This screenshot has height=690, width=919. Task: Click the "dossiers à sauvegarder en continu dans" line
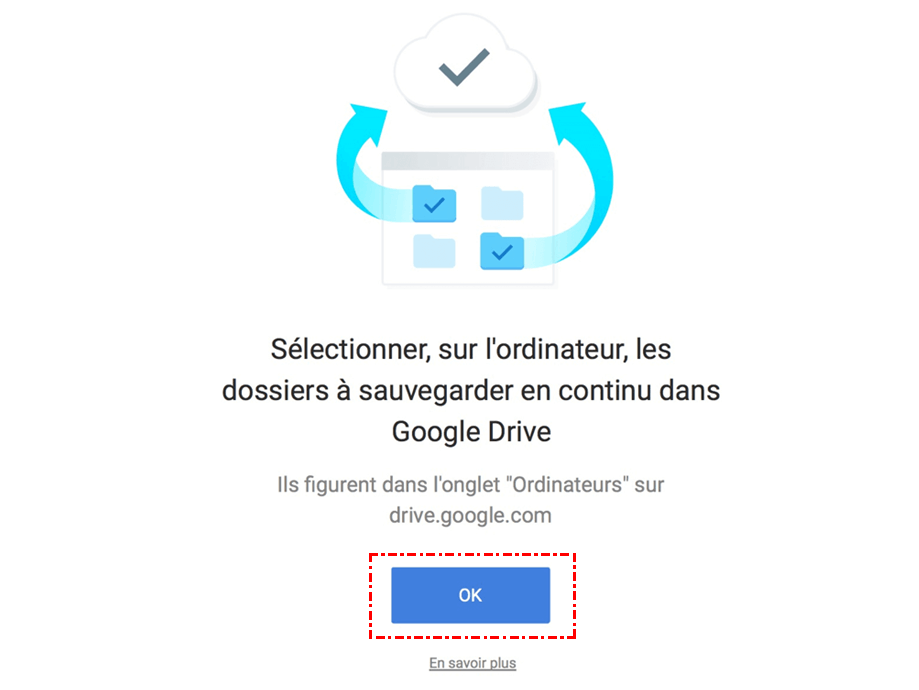(x=471, y=390)
